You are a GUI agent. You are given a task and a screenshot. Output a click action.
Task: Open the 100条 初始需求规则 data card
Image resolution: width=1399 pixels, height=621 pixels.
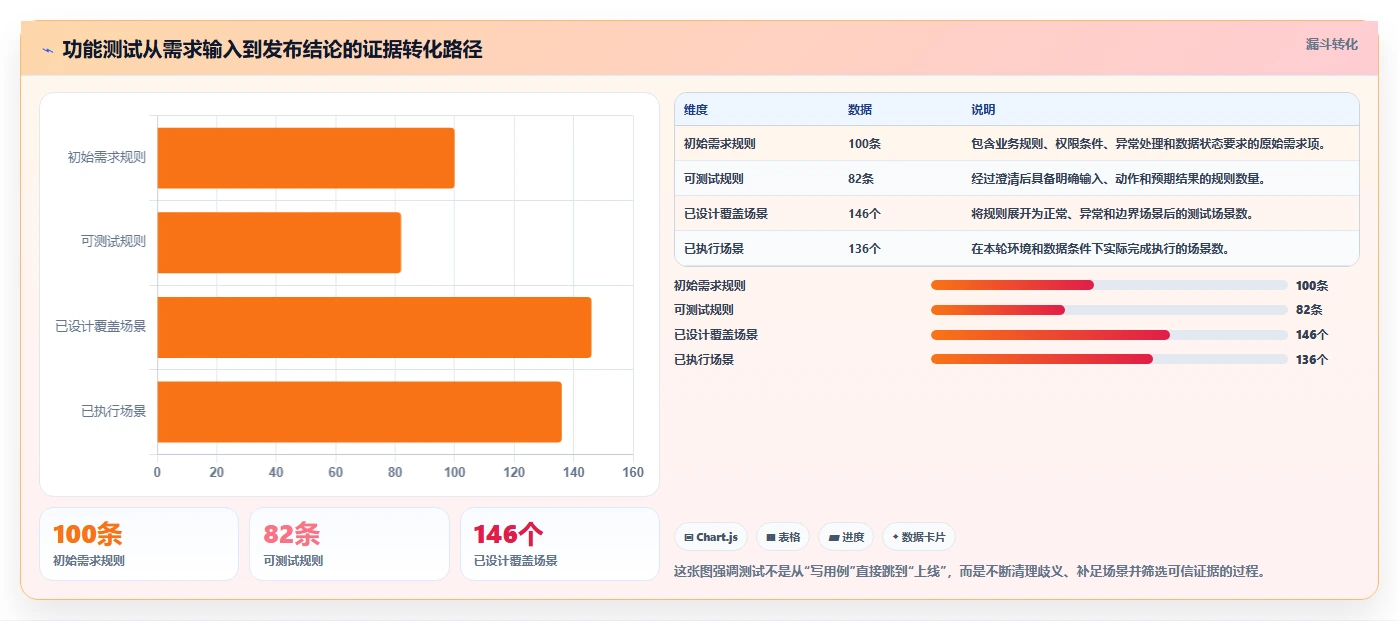[x=139, y=544]
